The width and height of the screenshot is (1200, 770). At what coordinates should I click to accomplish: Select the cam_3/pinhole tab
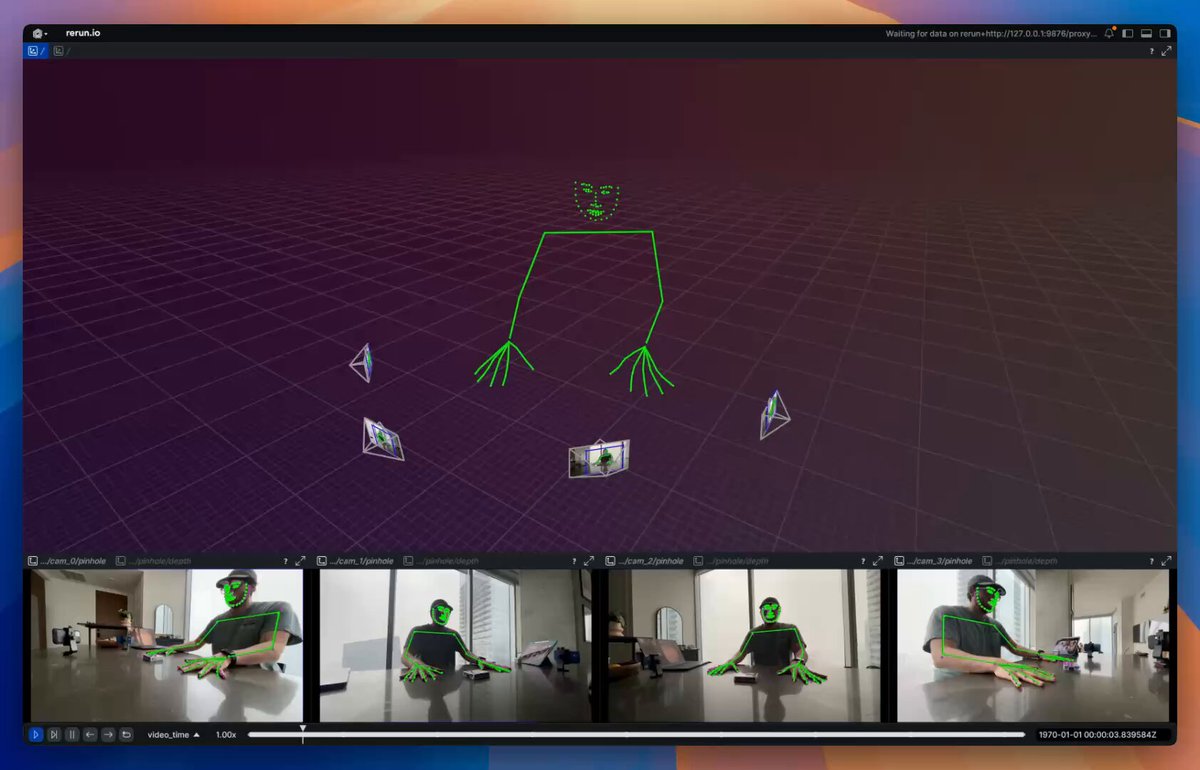934,561
